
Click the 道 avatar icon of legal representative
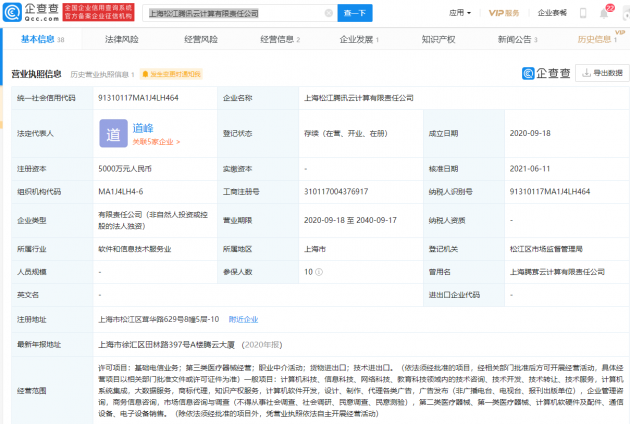113,133
